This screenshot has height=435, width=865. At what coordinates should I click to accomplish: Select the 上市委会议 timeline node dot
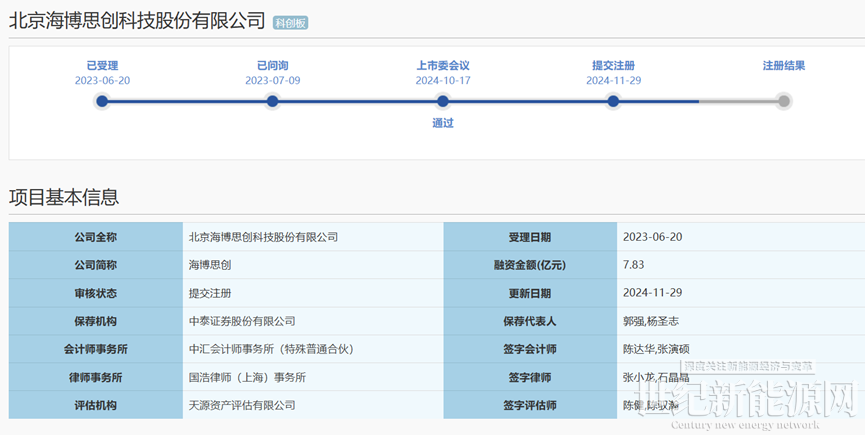[442, 101]
